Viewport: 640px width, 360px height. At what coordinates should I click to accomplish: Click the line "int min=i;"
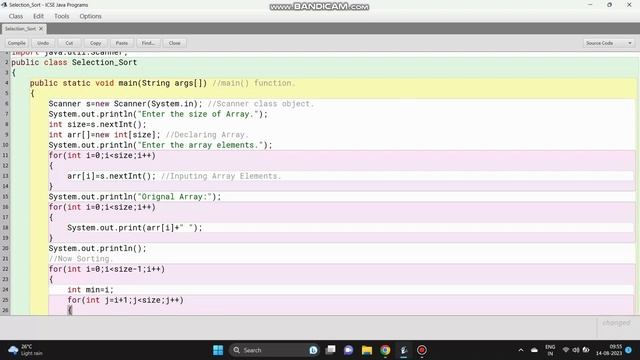90,290
